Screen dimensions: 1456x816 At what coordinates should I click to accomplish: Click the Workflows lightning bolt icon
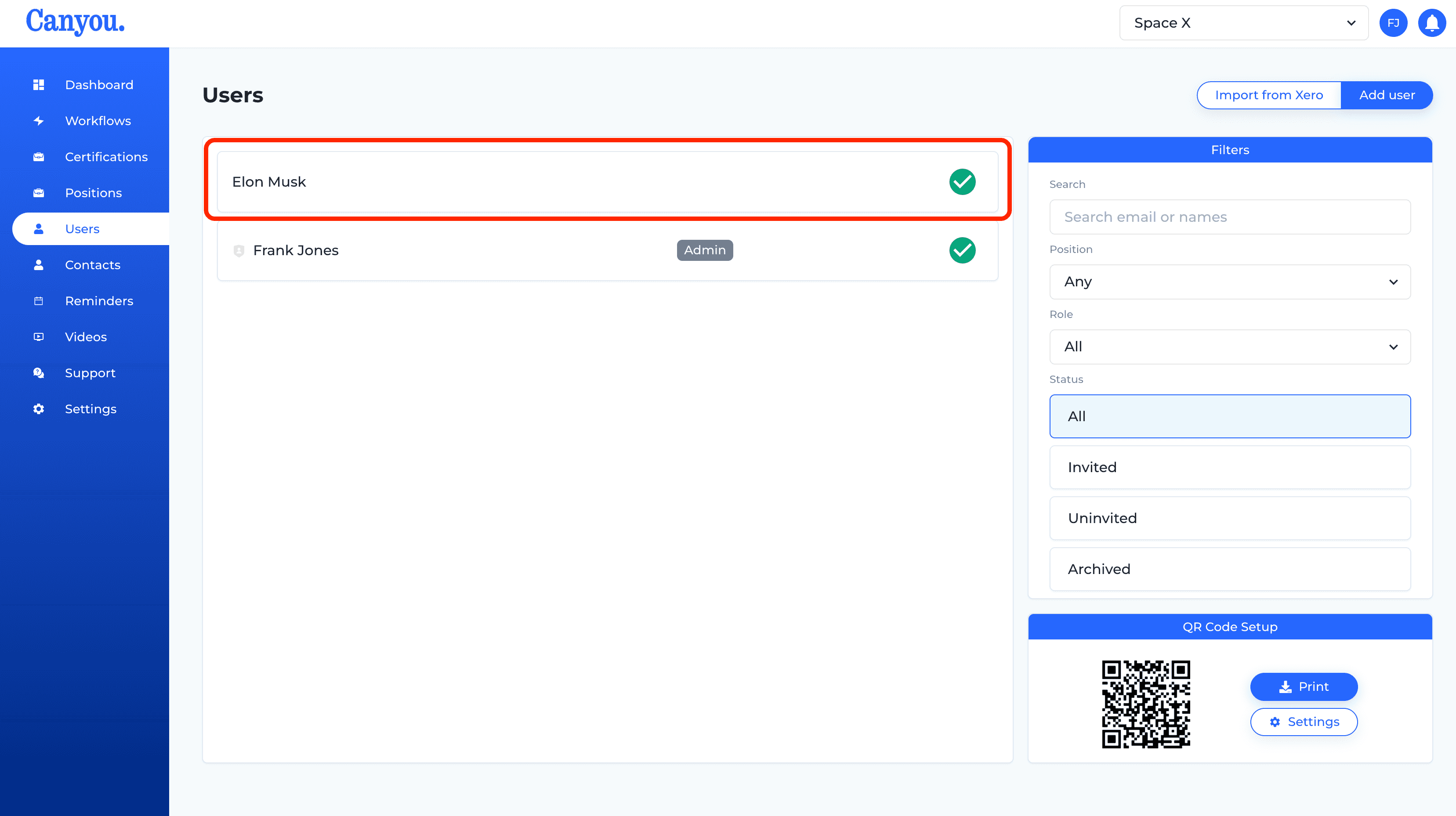pos(38,121)
